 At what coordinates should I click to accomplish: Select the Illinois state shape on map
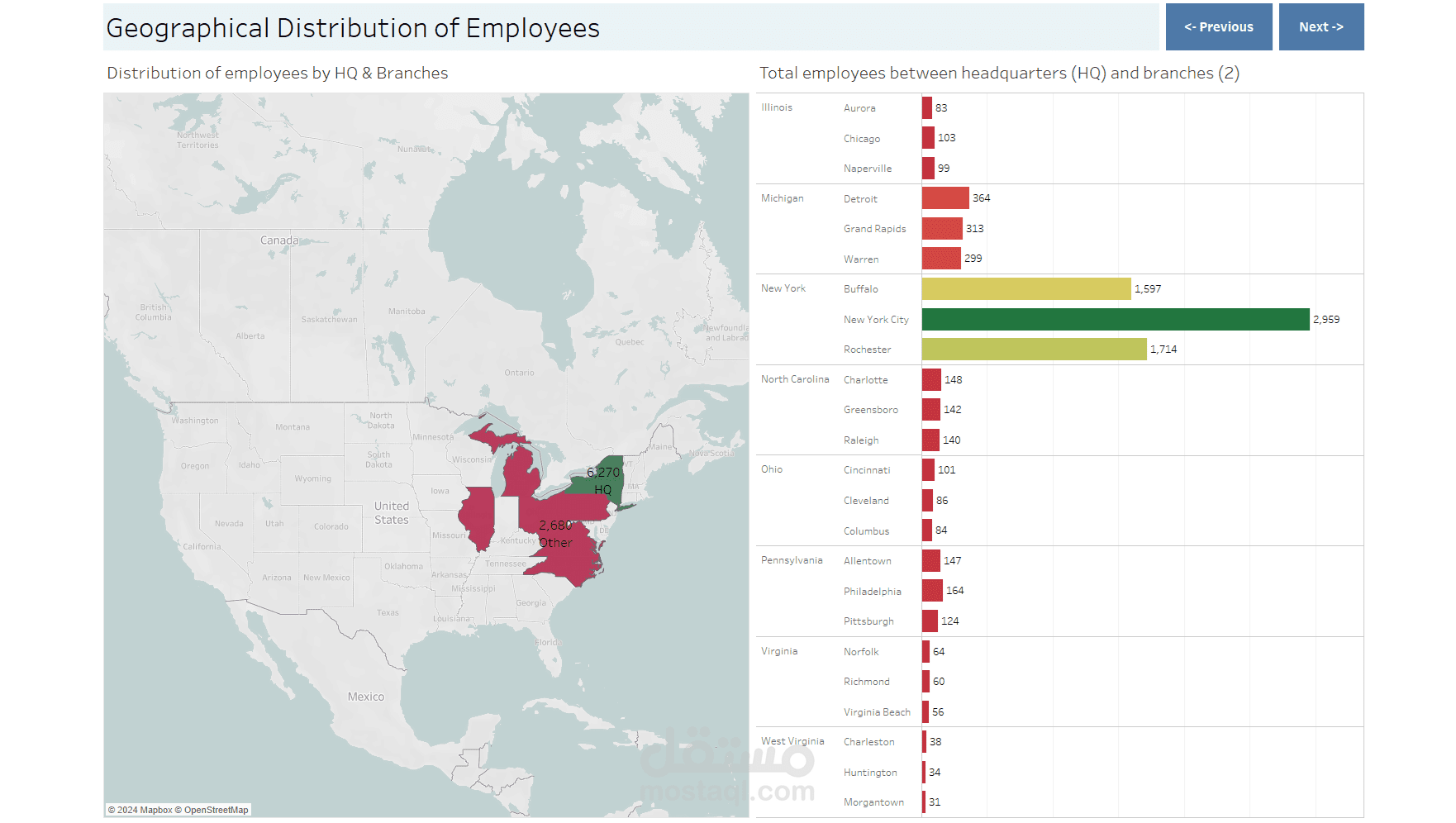pos(477,518)
